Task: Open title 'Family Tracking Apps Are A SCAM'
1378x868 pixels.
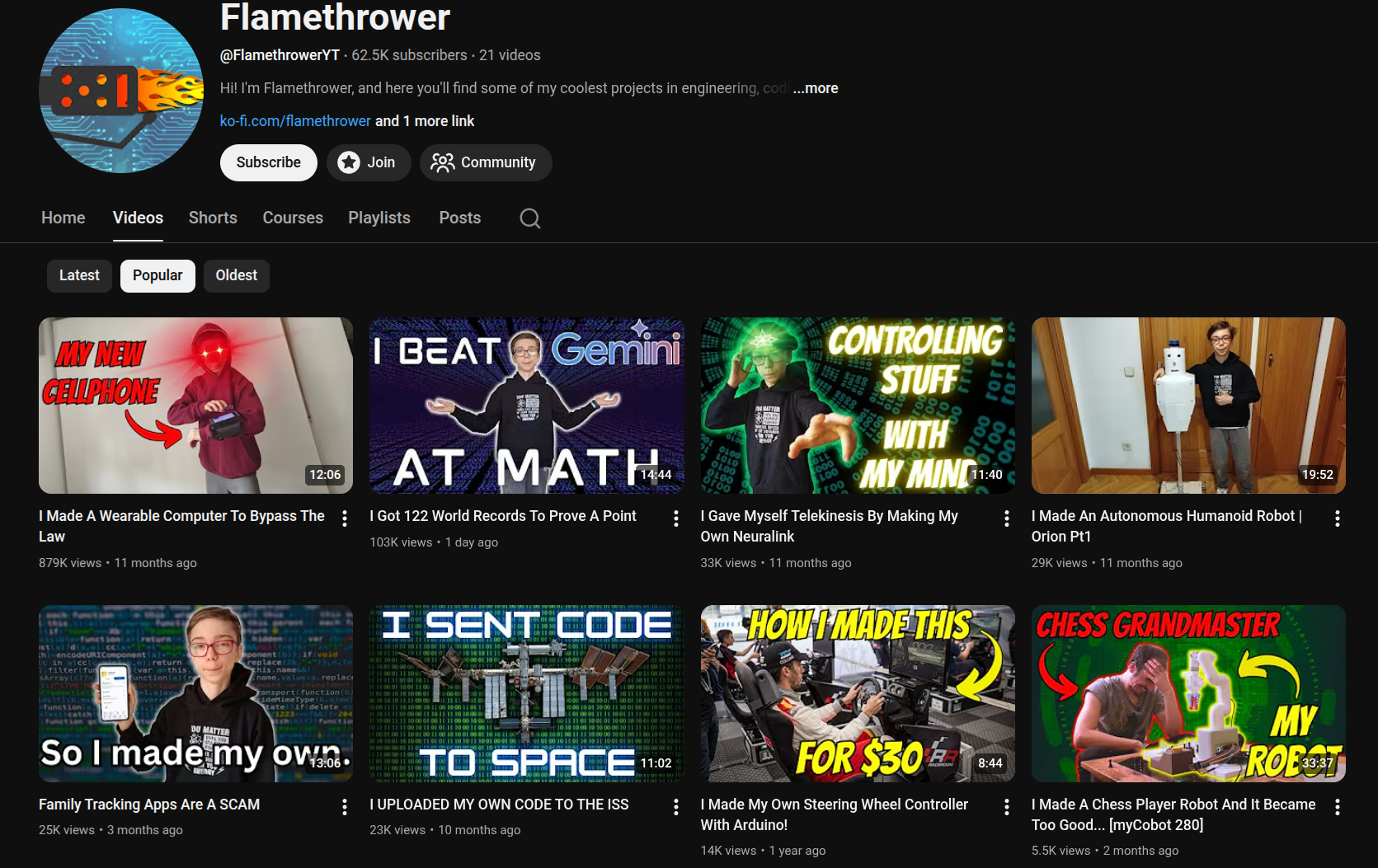Action: point(149,805)
